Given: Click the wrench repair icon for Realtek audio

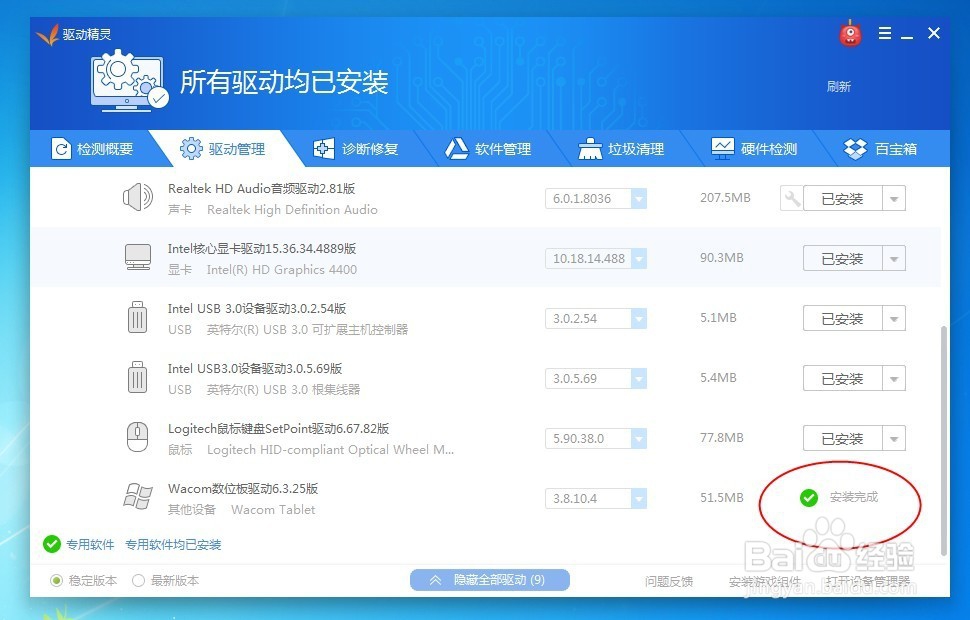Looking at the screenshot, I should (x=791, y=199).
